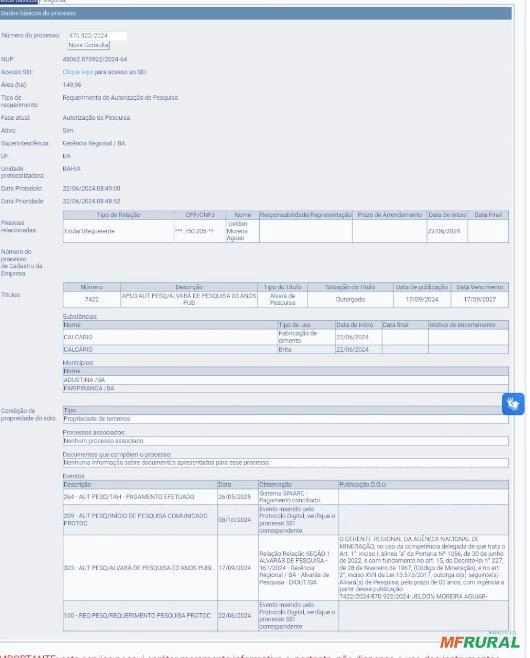Select the Tipo de Relação column header
This screenshot has width=530, height=658.
118,215
